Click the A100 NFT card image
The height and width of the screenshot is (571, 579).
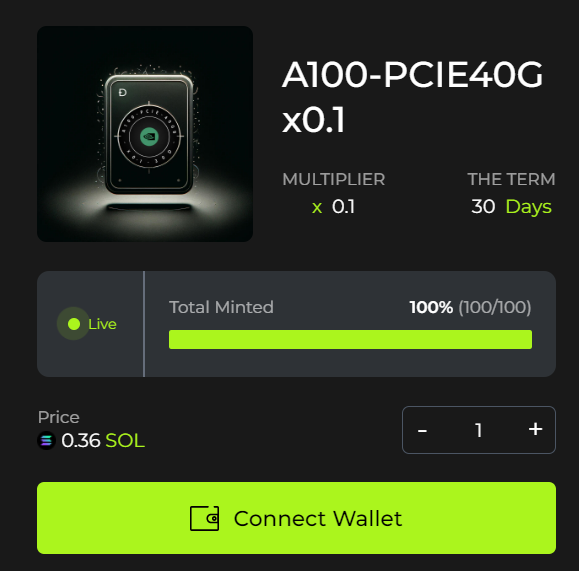click(x=145, y=134)
